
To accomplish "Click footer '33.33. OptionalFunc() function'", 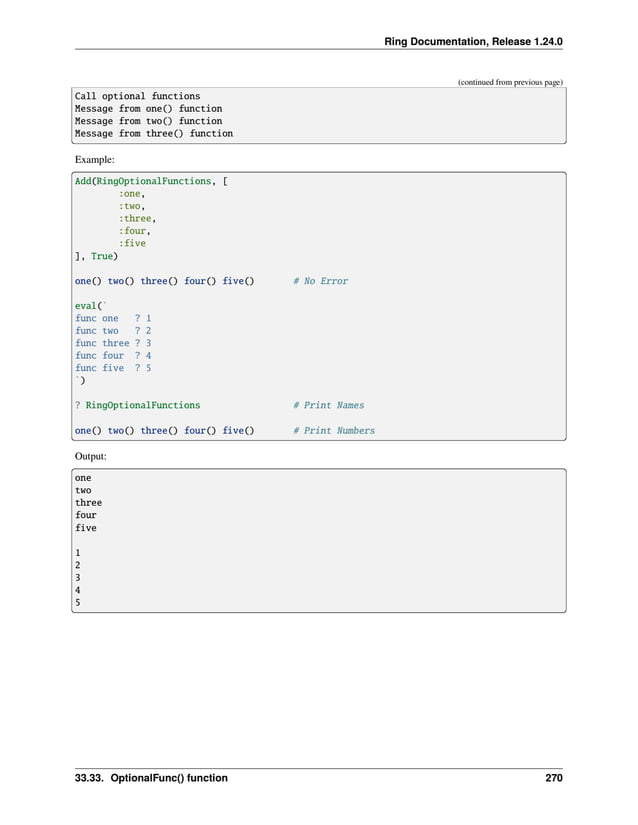I will 151,778.
